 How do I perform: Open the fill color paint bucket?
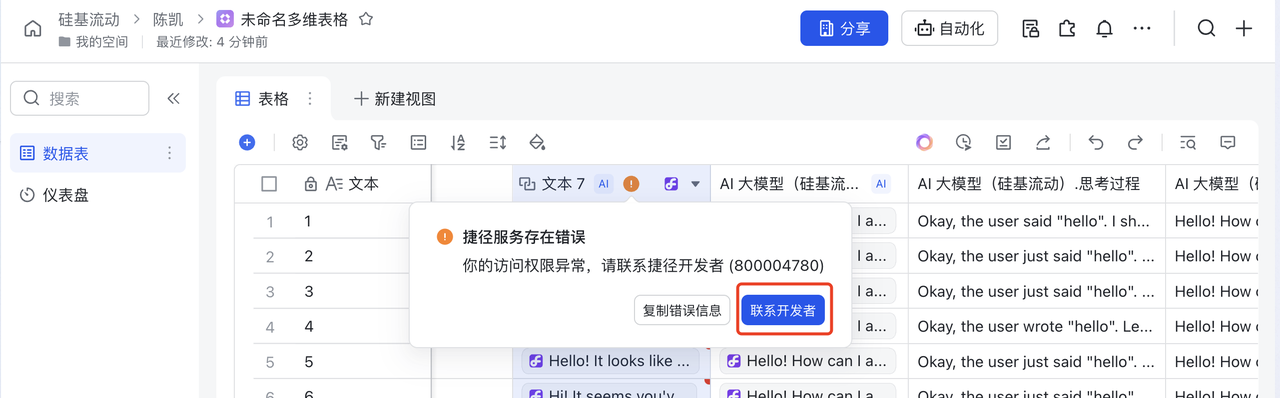click(537, 143)
